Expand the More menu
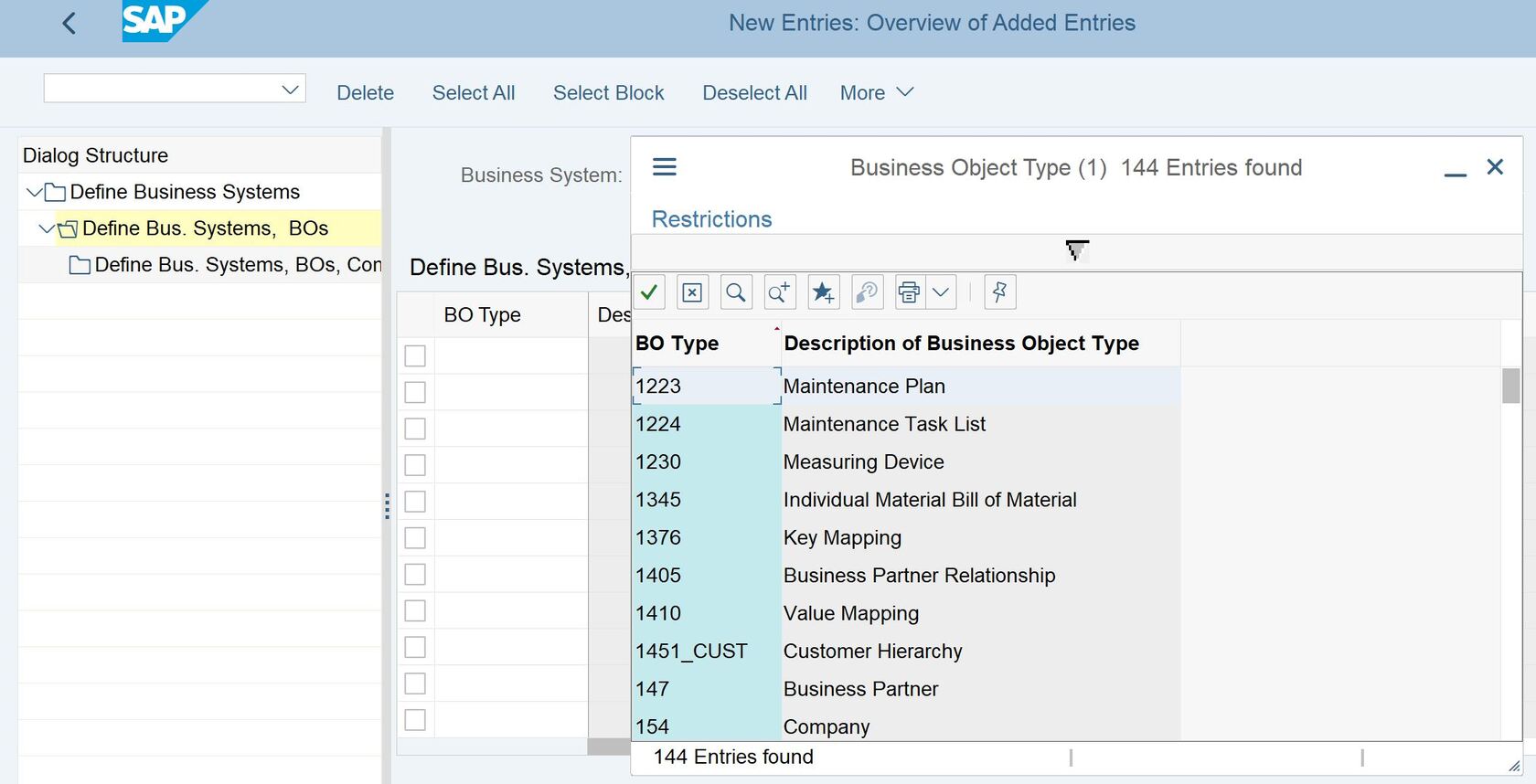 click(877, 92)
